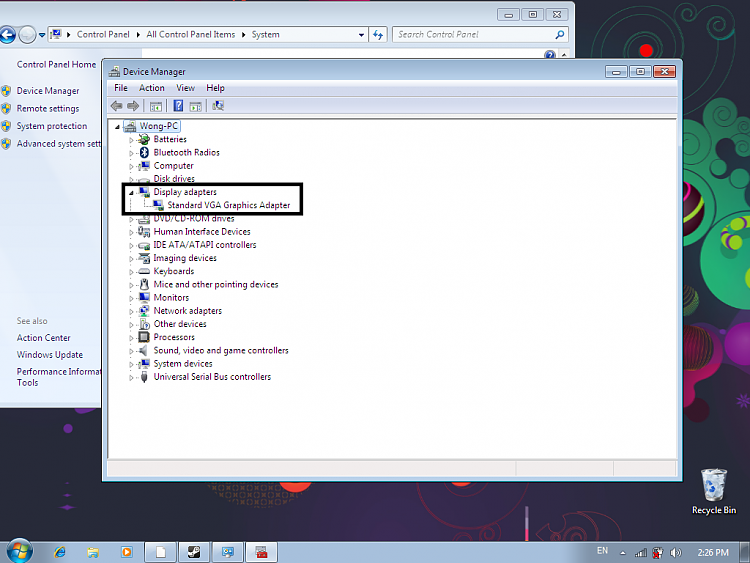Click the Windows Start orb
Viewport: 750px width, 563px height.
[x=19, y=551]
